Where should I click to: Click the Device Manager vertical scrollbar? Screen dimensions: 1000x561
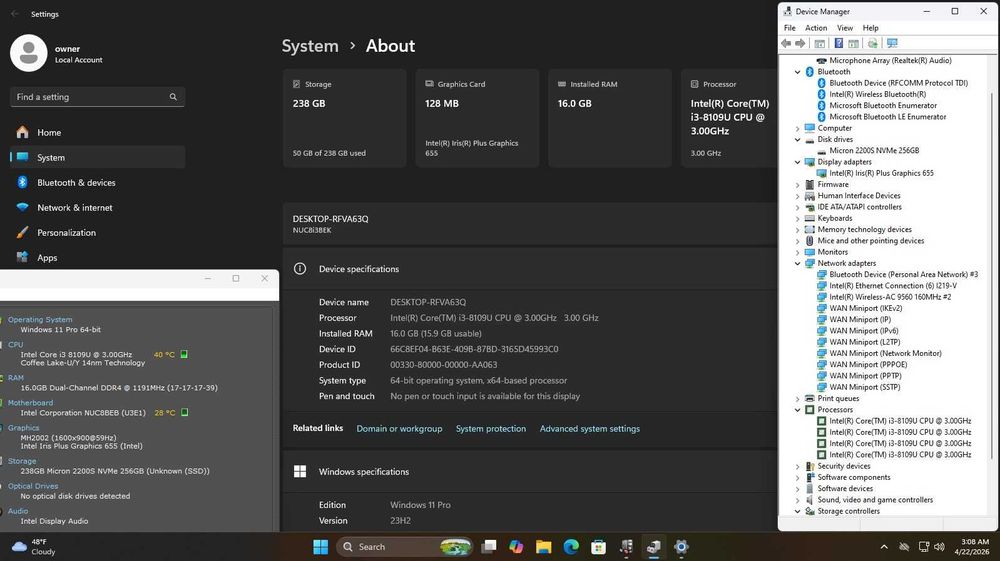pyautogui.click(x=992, y=274)
